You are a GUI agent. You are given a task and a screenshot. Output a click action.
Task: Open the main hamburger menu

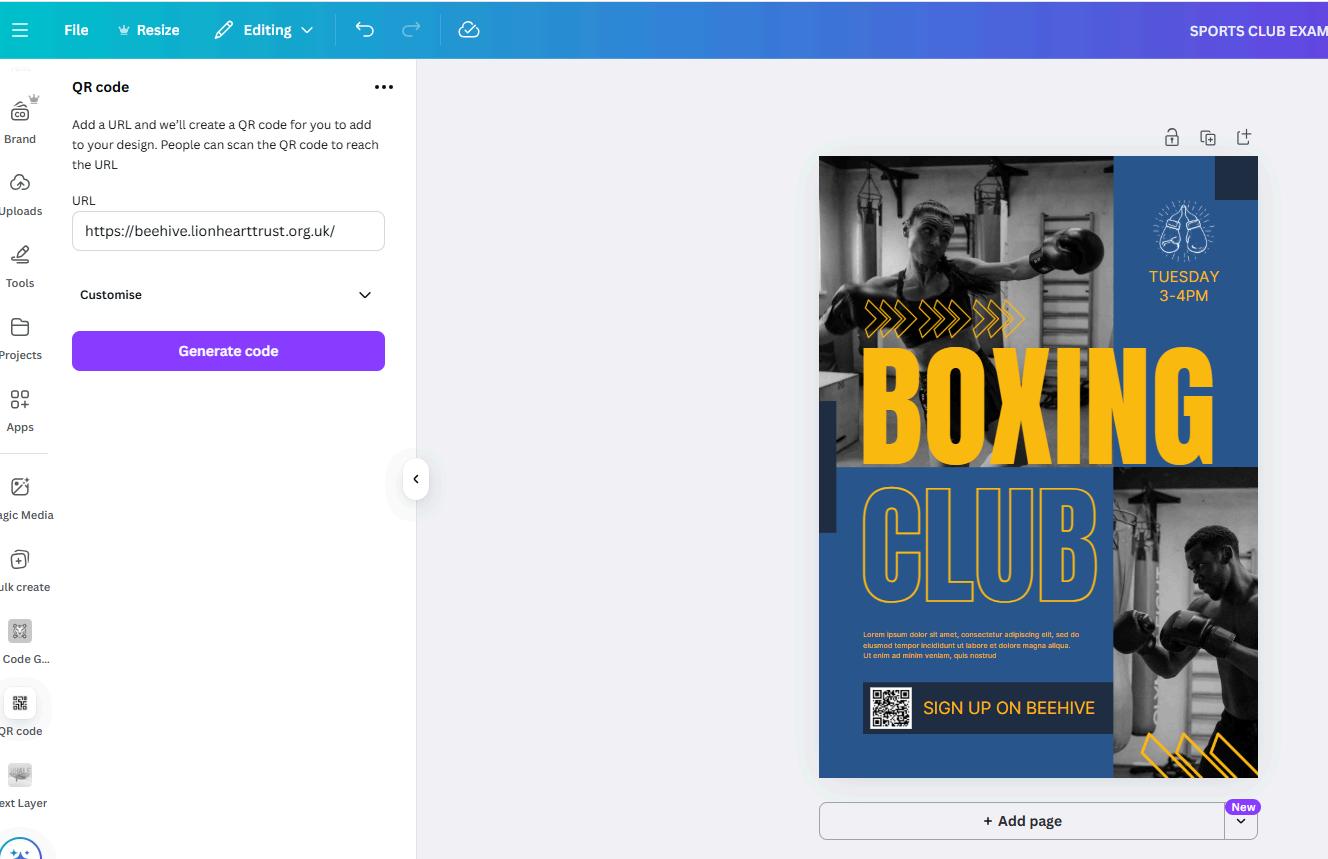coord(20,30)
